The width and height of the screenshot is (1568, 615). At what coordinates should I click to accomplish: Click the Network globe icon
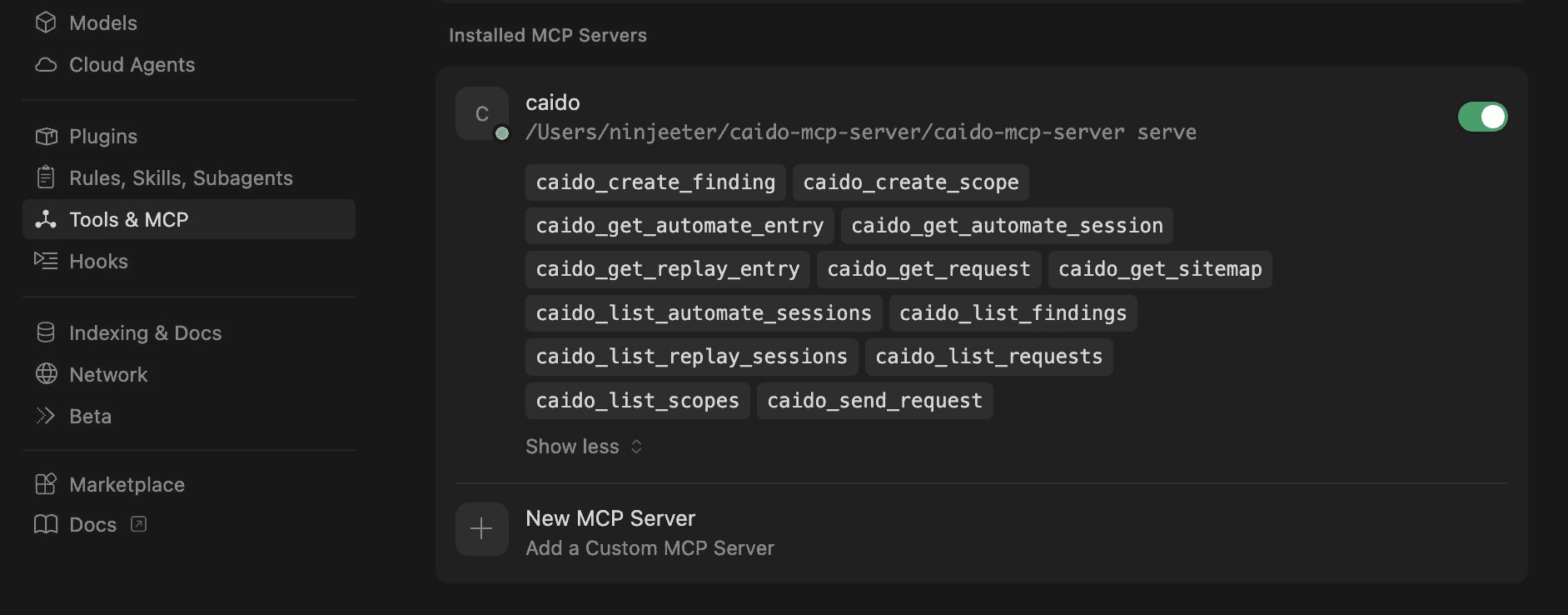47,374
